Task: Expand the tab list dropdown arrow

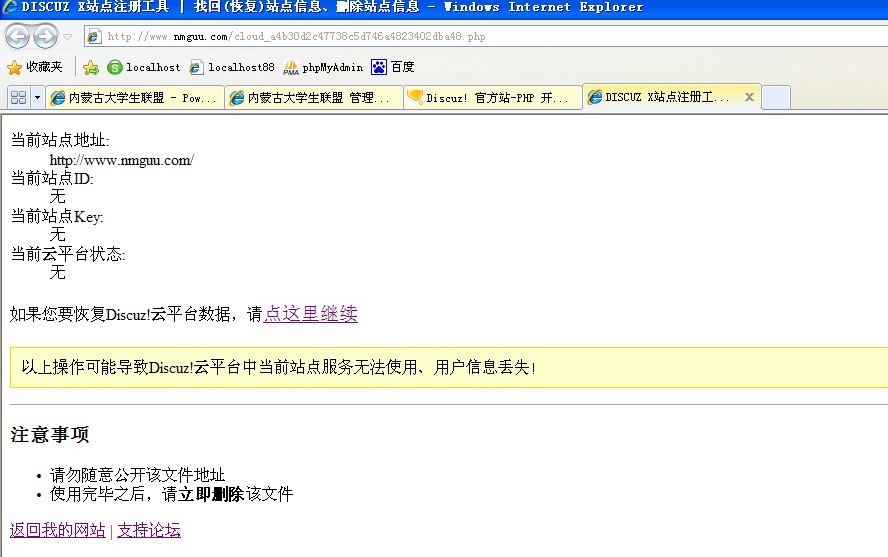Action: 37,97
